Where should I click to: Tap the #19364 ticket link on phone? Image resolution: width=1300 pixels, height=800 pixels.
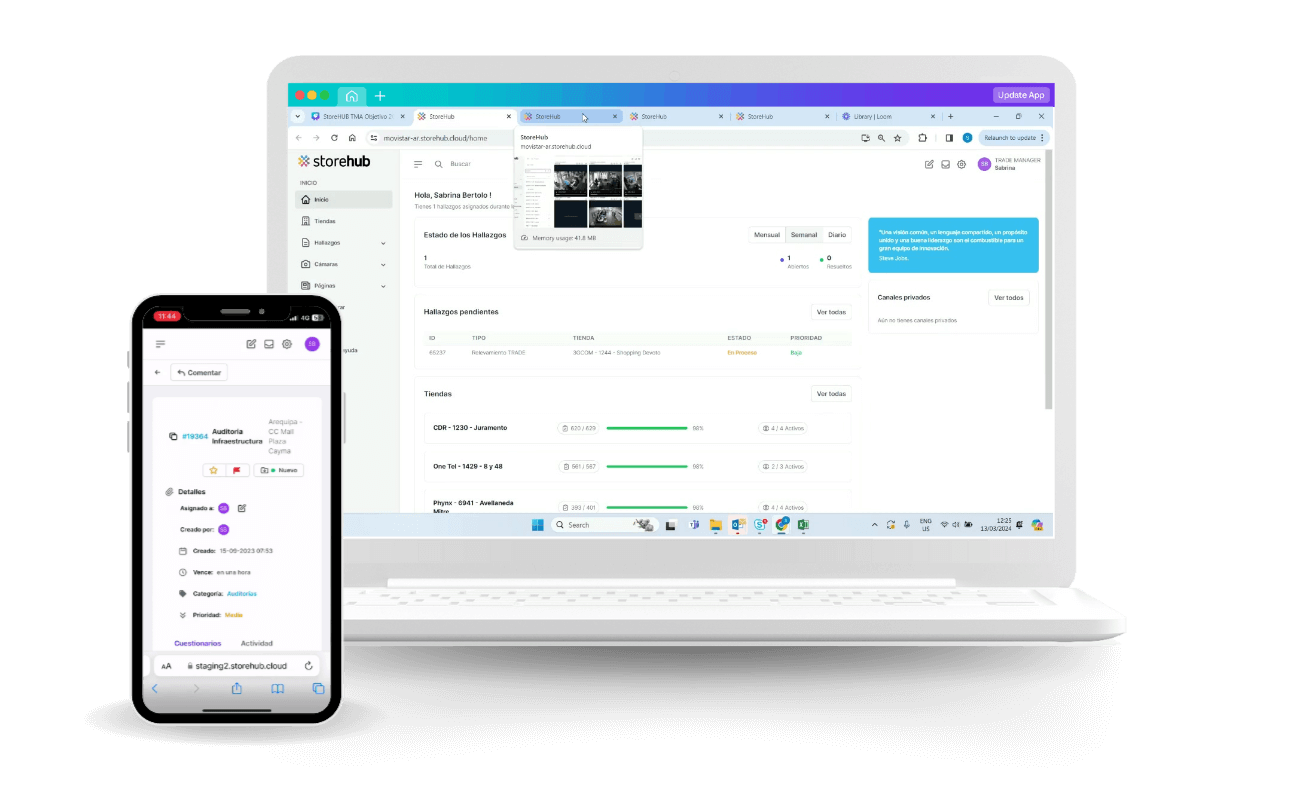point(195,436)
